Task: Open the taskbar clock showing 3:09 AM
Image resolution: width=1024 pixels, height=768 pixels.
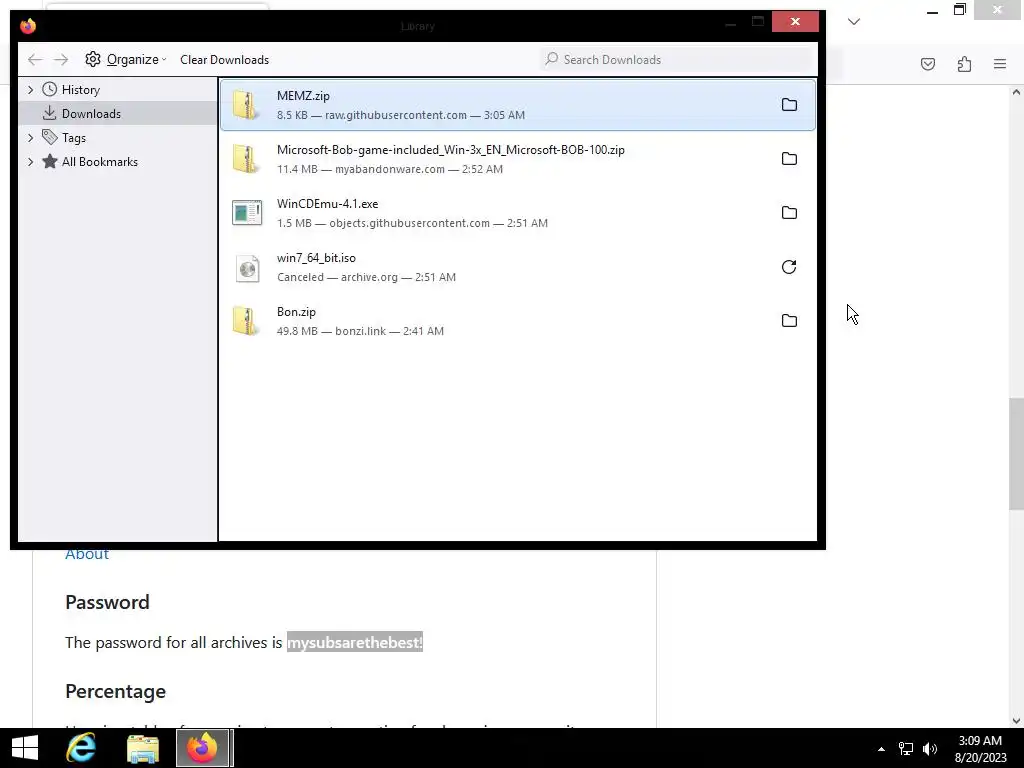Action: click(980, 749)
